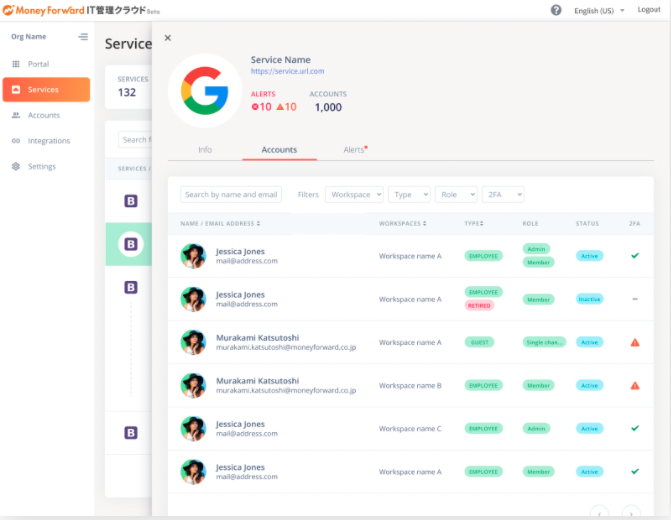Open Settings from the sidebar
Image resolution: width=671 pixels, height=520 pixels.
click(46, 166)
